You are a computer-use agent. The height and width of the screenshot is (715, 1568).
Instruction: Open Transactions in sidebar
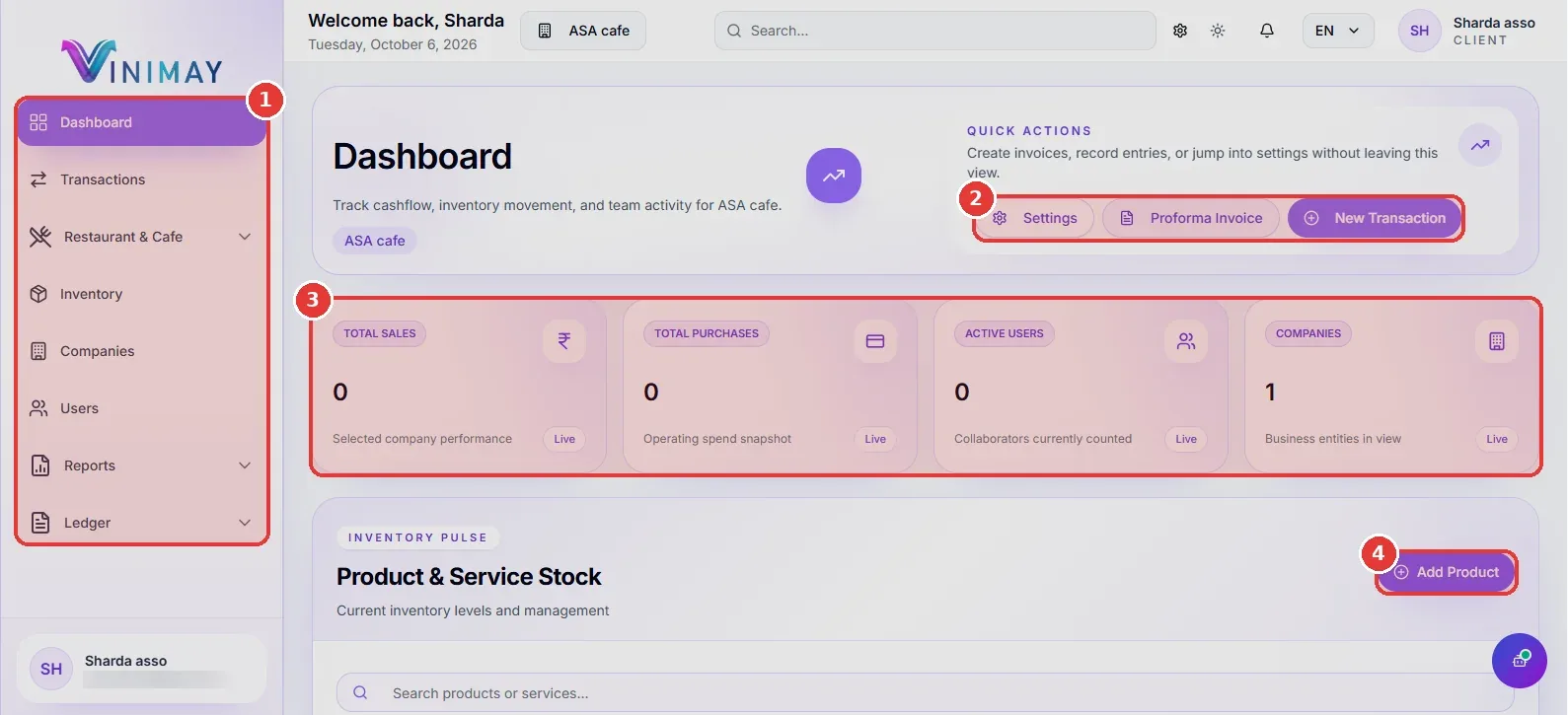click(142, 179)
